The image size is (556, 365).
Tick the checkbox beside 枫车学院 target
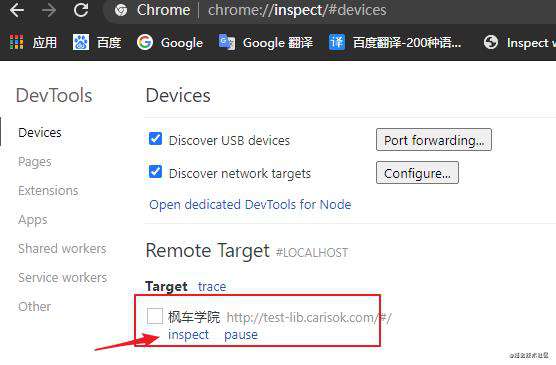coord(155,316)
